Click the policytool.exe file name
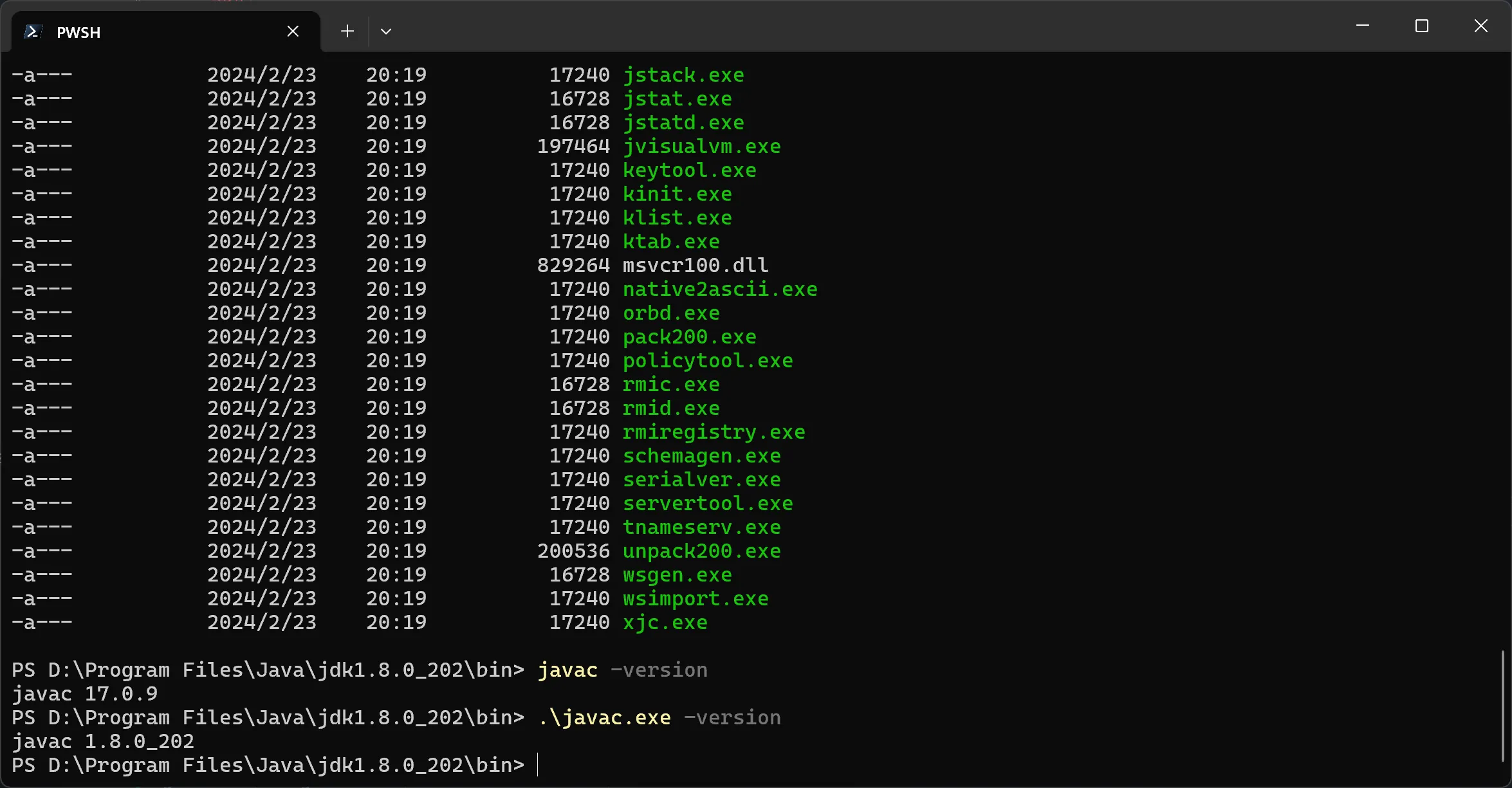The width and height of the screenshot is (1512, 788). click(708, 361)
